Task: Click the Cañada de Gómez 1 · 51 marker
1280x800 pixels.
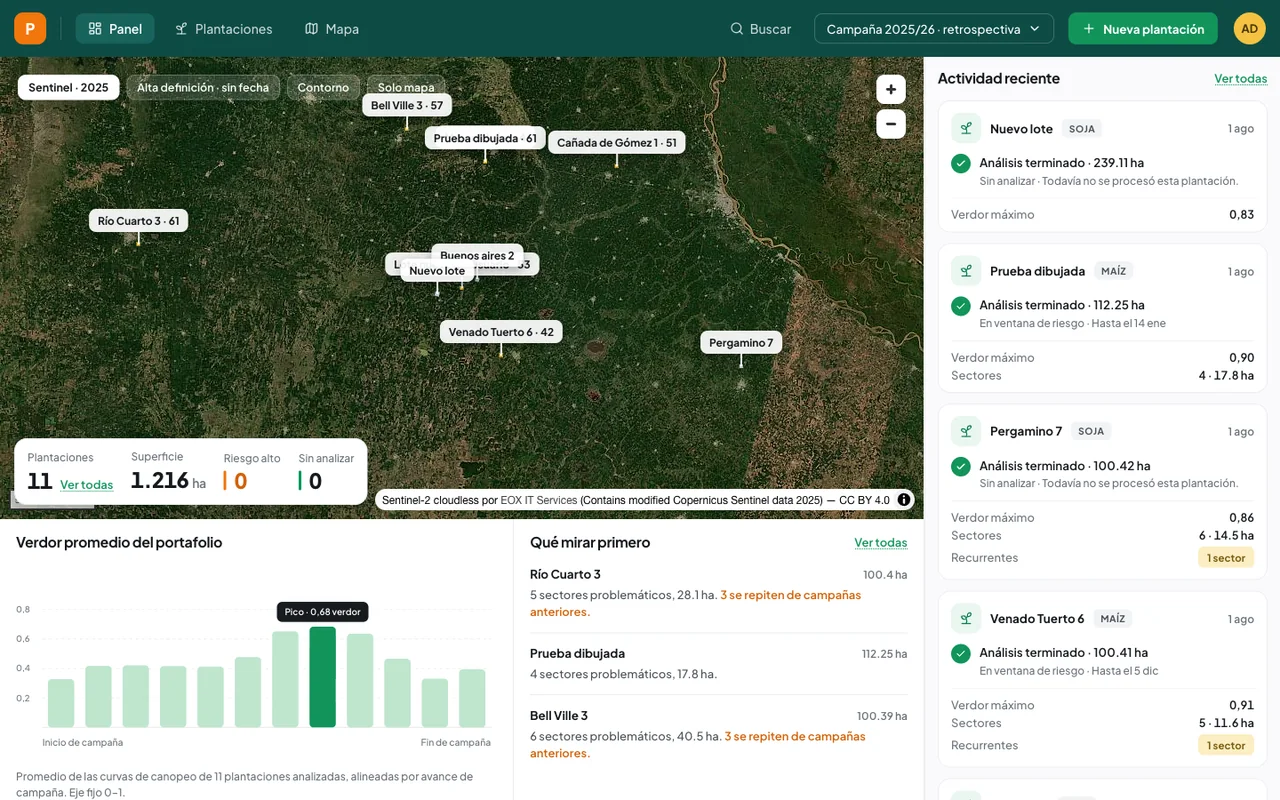Action: click(617, 143)
